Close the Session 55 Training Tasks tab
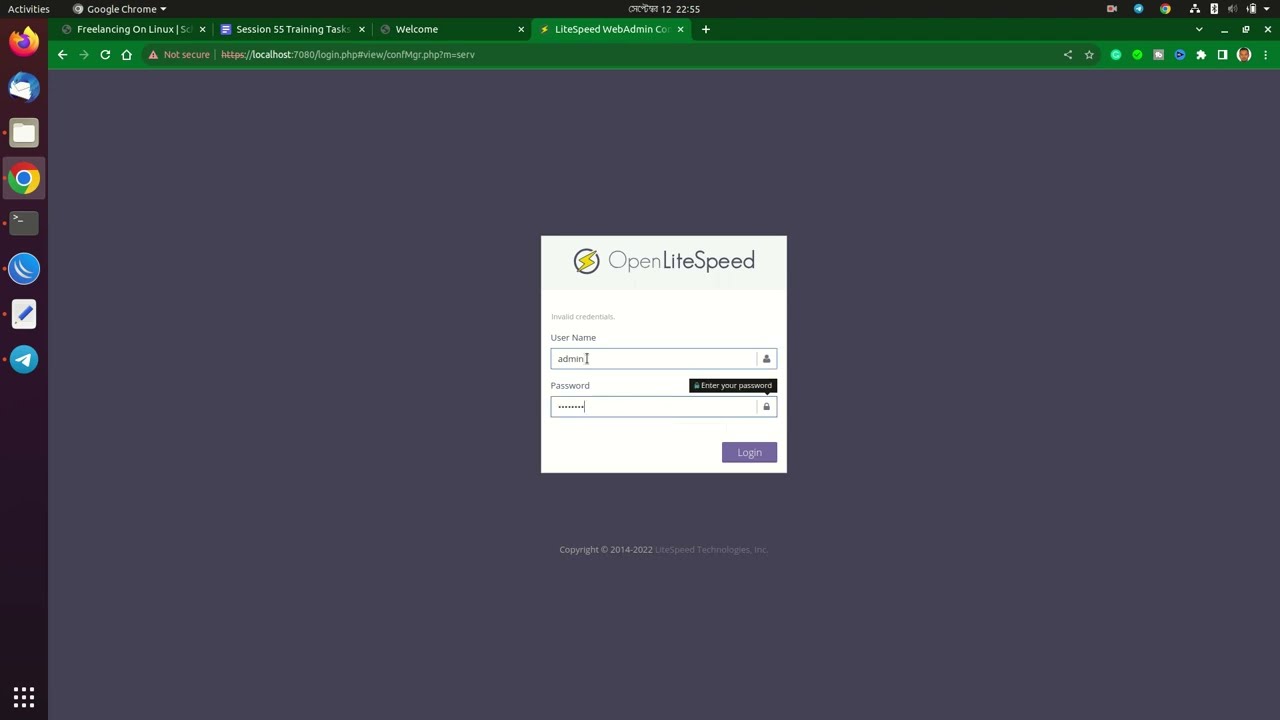1280x720 pixels. pos(362,29)
